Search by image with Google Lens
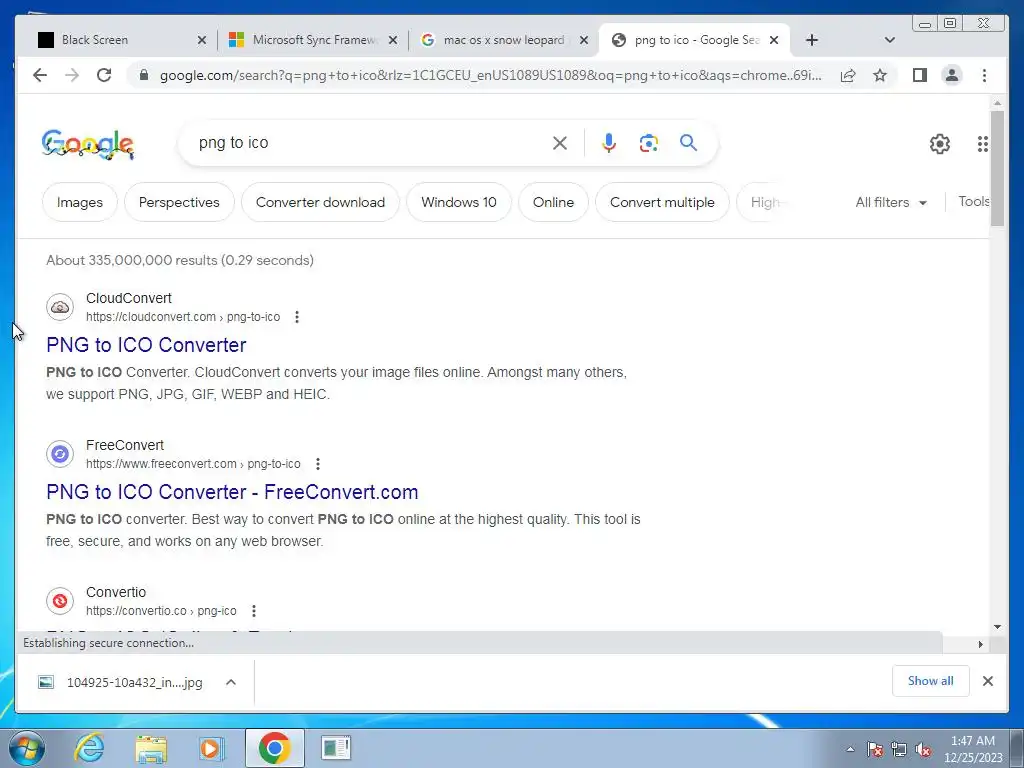Viewport: 1024px width, 768px height. [x=648, y=143]
